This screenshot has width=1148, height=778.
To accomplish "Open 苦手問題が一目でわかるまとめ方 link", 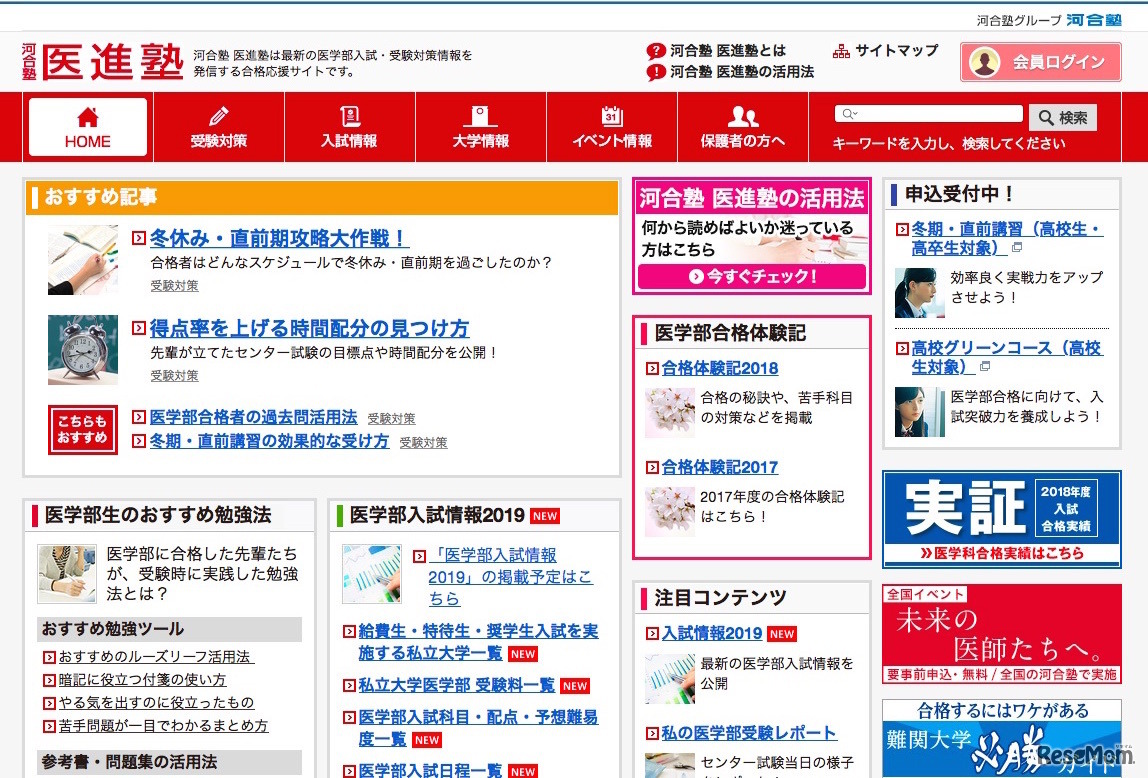I will (x=163, y=726).
